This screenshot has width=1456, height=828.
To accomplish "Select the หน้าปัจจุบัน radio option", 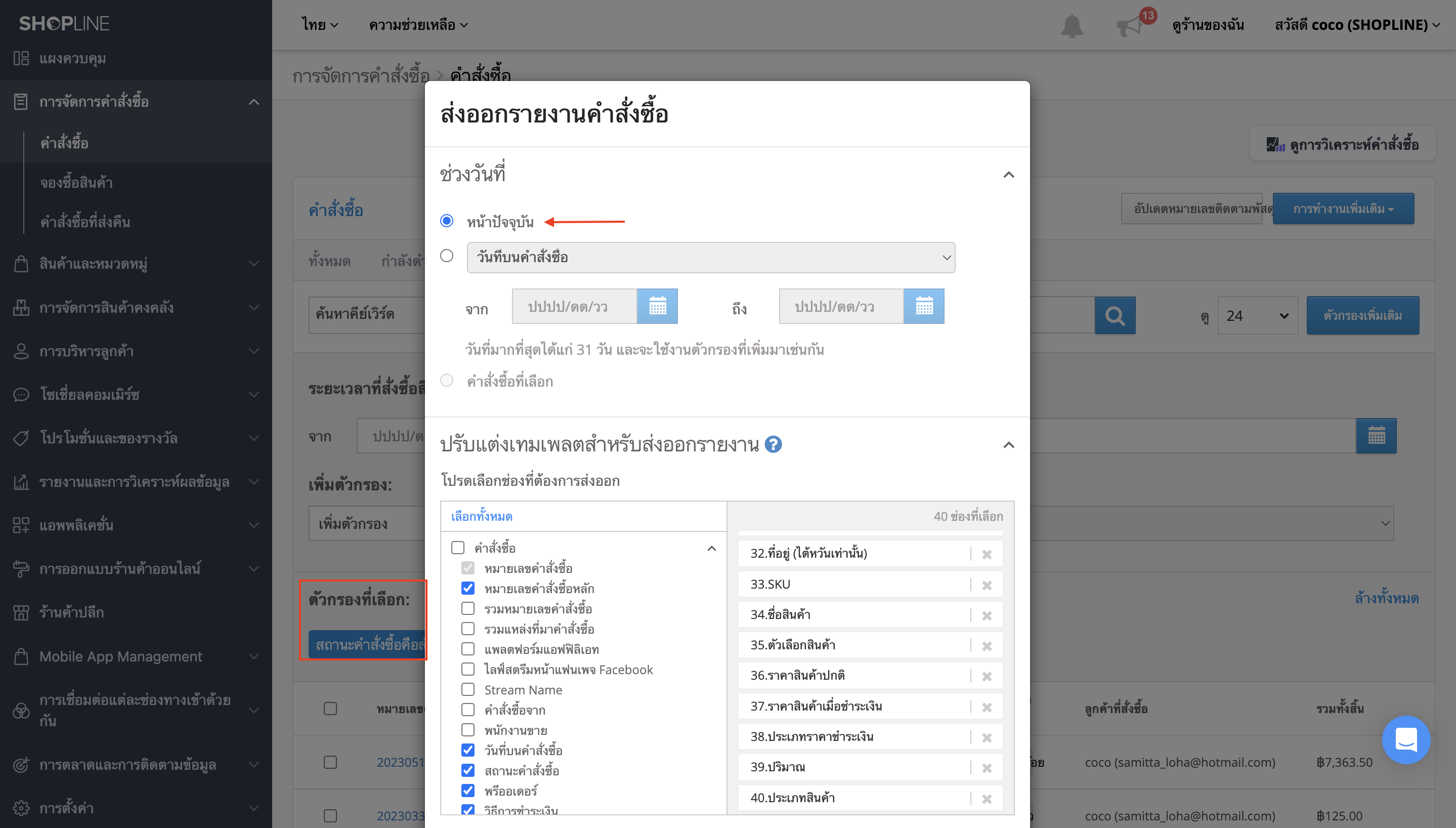I will pos(447,221).
